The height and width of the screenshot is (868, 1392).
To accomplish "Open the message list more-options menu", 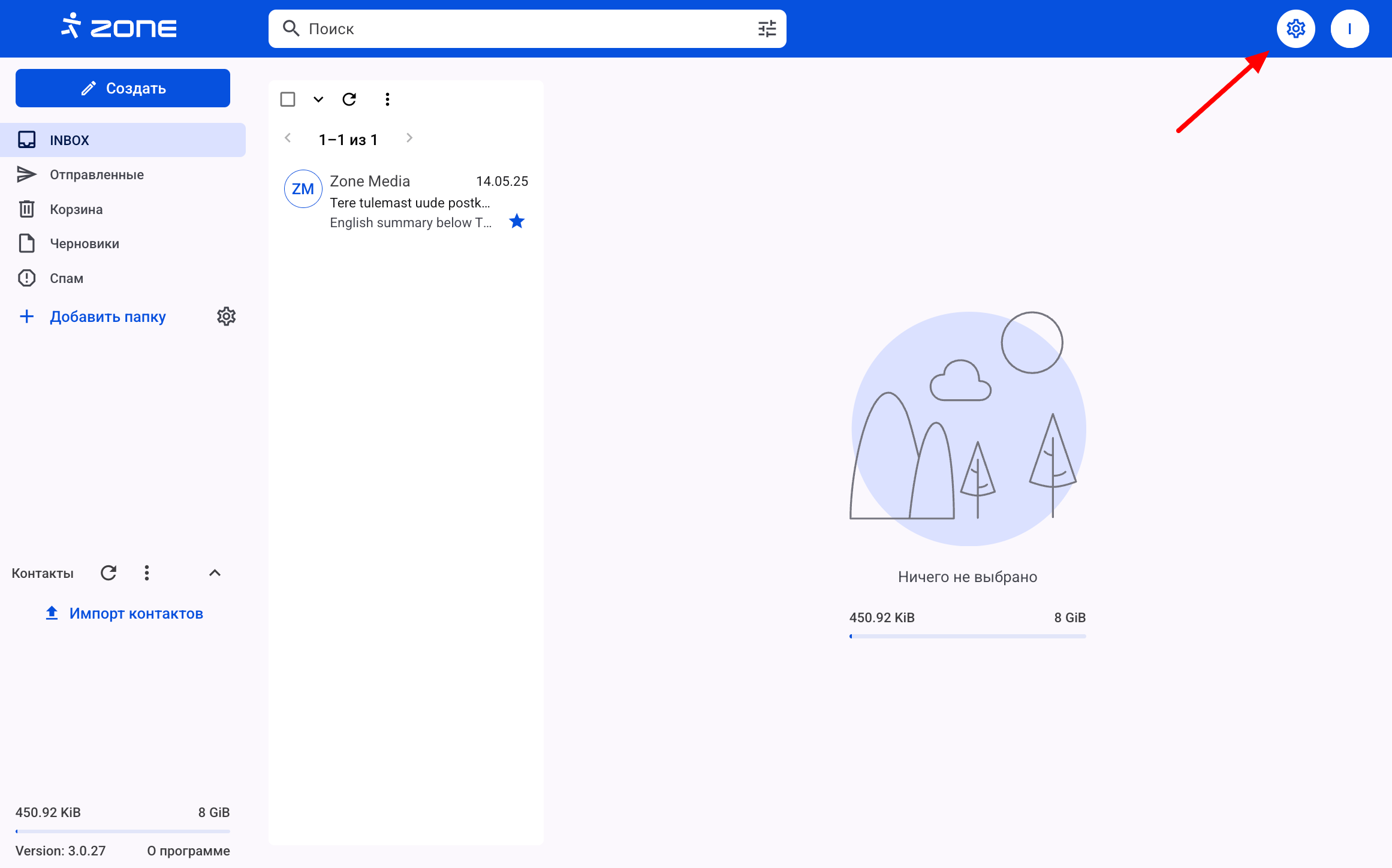I will click(x=387, y=100).
